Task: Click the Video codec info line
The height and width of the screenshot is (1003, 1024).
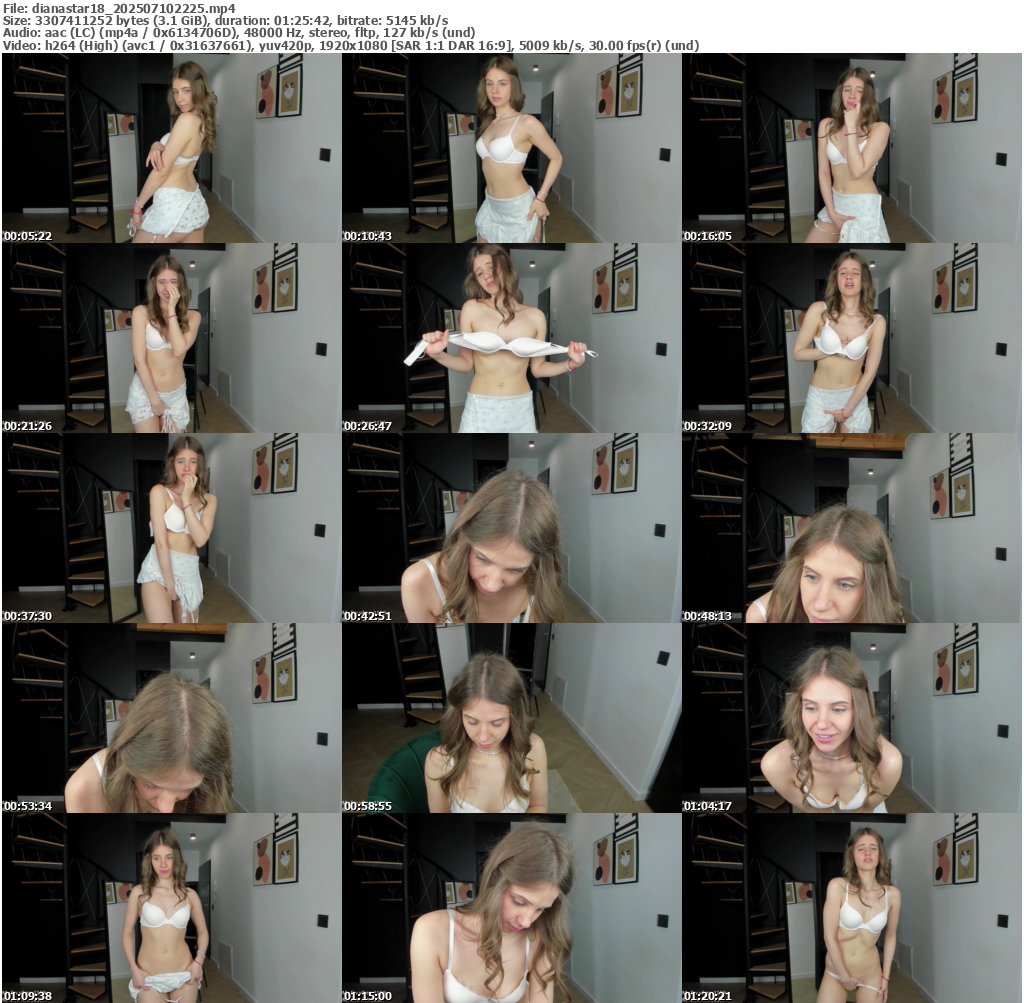Action: (350, 45)
